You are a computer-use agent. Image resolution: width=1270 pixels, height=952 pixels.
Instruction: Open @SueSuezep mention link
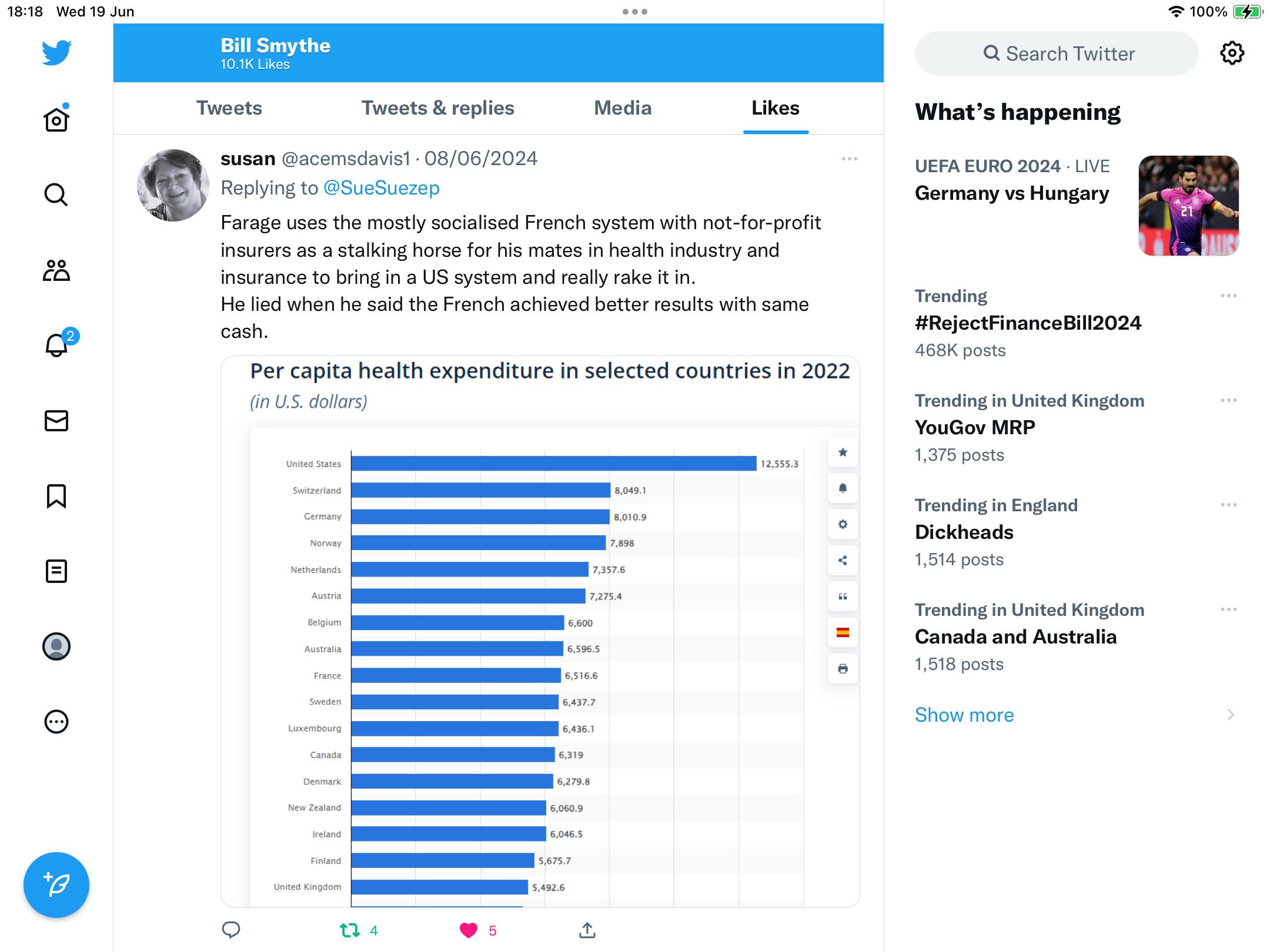[x=382, y=188]
